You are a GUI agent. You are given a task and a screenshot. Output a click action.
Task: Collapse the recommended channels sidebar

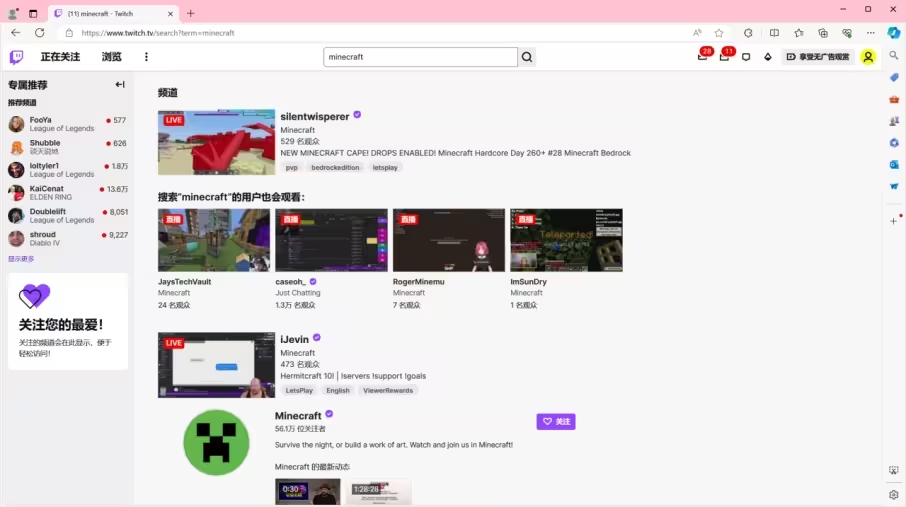click(120, 84)
